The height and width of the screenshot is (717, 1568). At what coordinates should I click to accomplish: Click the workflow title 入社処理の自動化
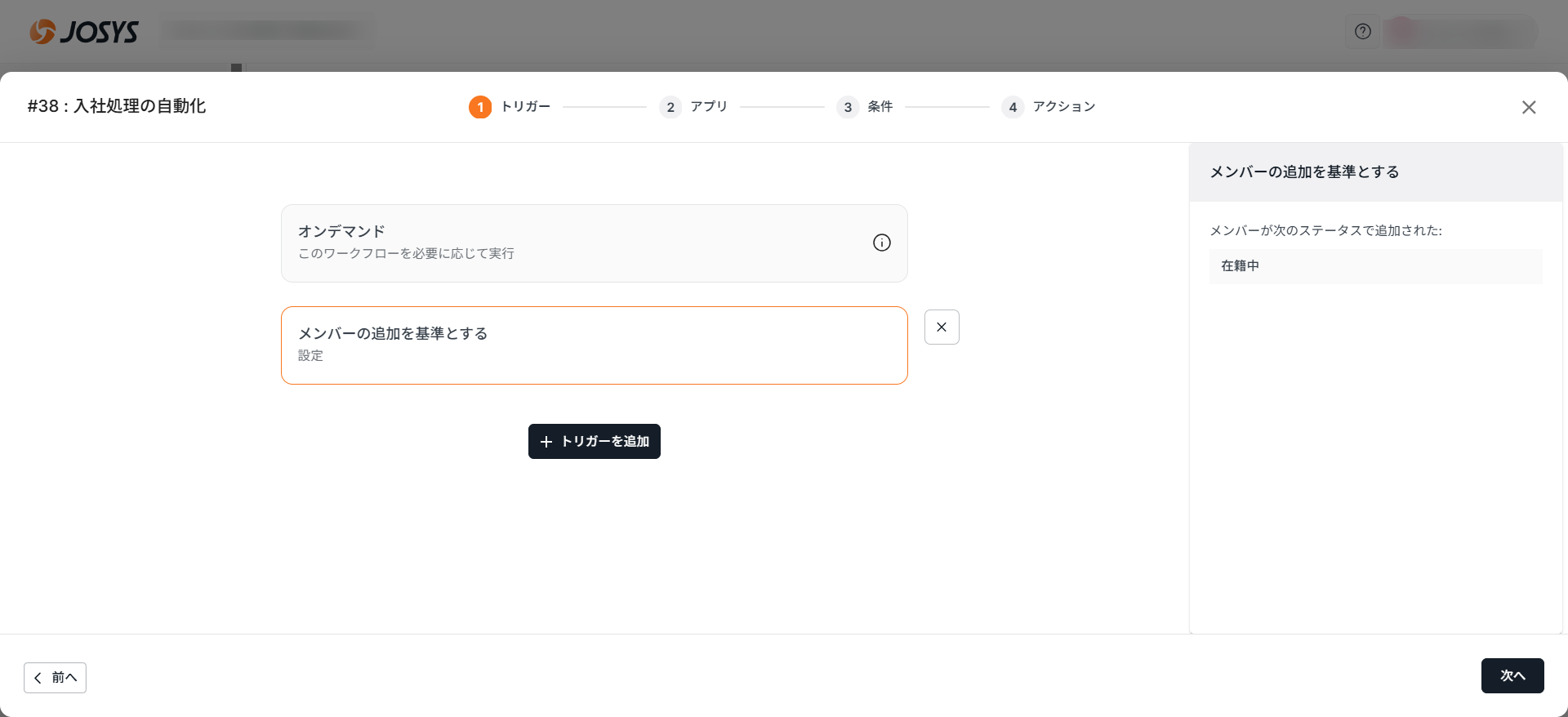[x=117, y=106]
